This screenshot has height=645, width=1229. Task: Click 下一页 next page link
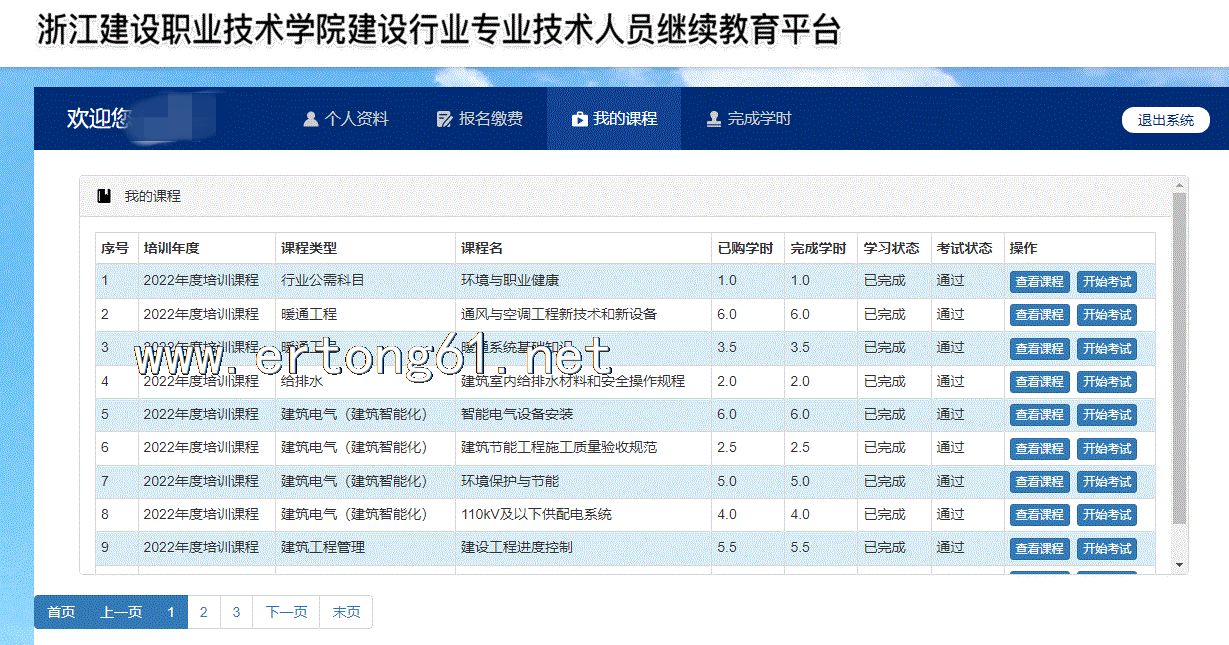pos(286,612)
